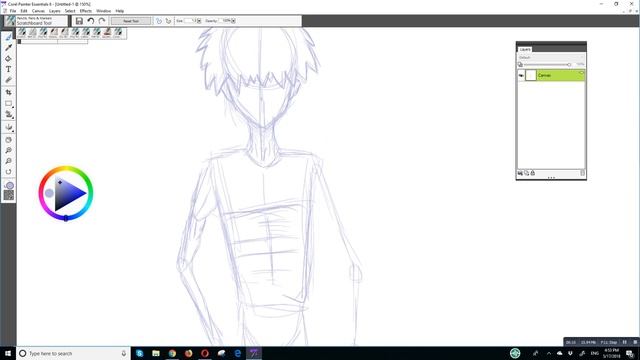Click into the Opacity value field
This screenshot has height=360, width=640.
(x=225, y=21)
